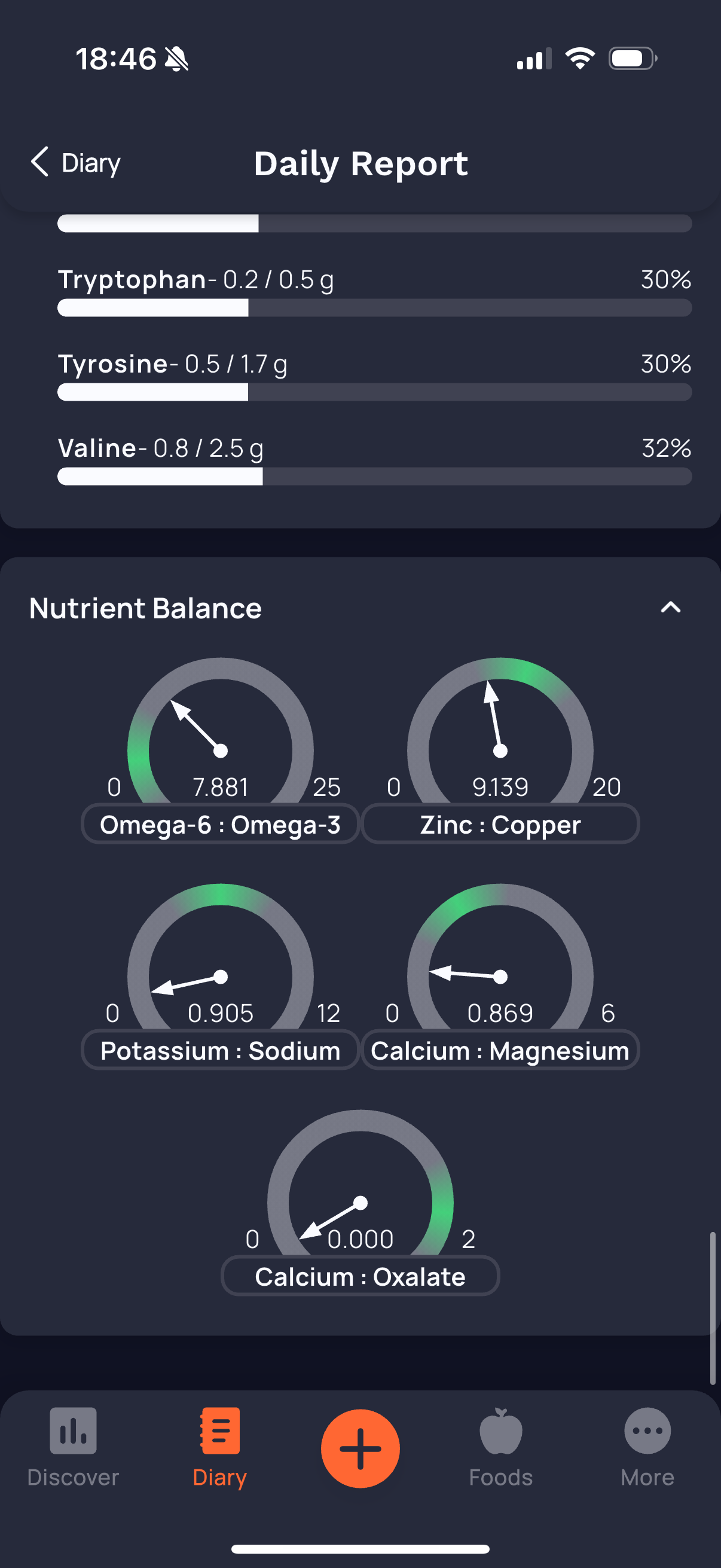Collapse the Nutrient Balance section chevron
Image resolution: width=721 pixels, height=1568 pixels.
[671, 608]
